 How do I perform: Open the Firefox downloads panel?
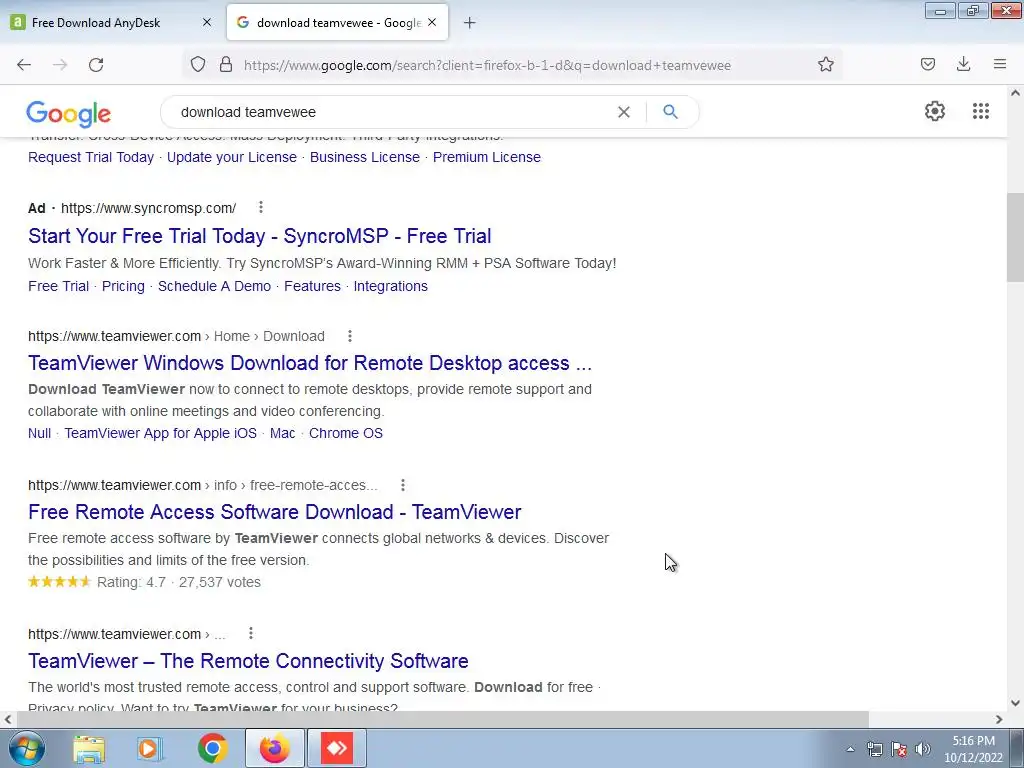tap(963, 64)
